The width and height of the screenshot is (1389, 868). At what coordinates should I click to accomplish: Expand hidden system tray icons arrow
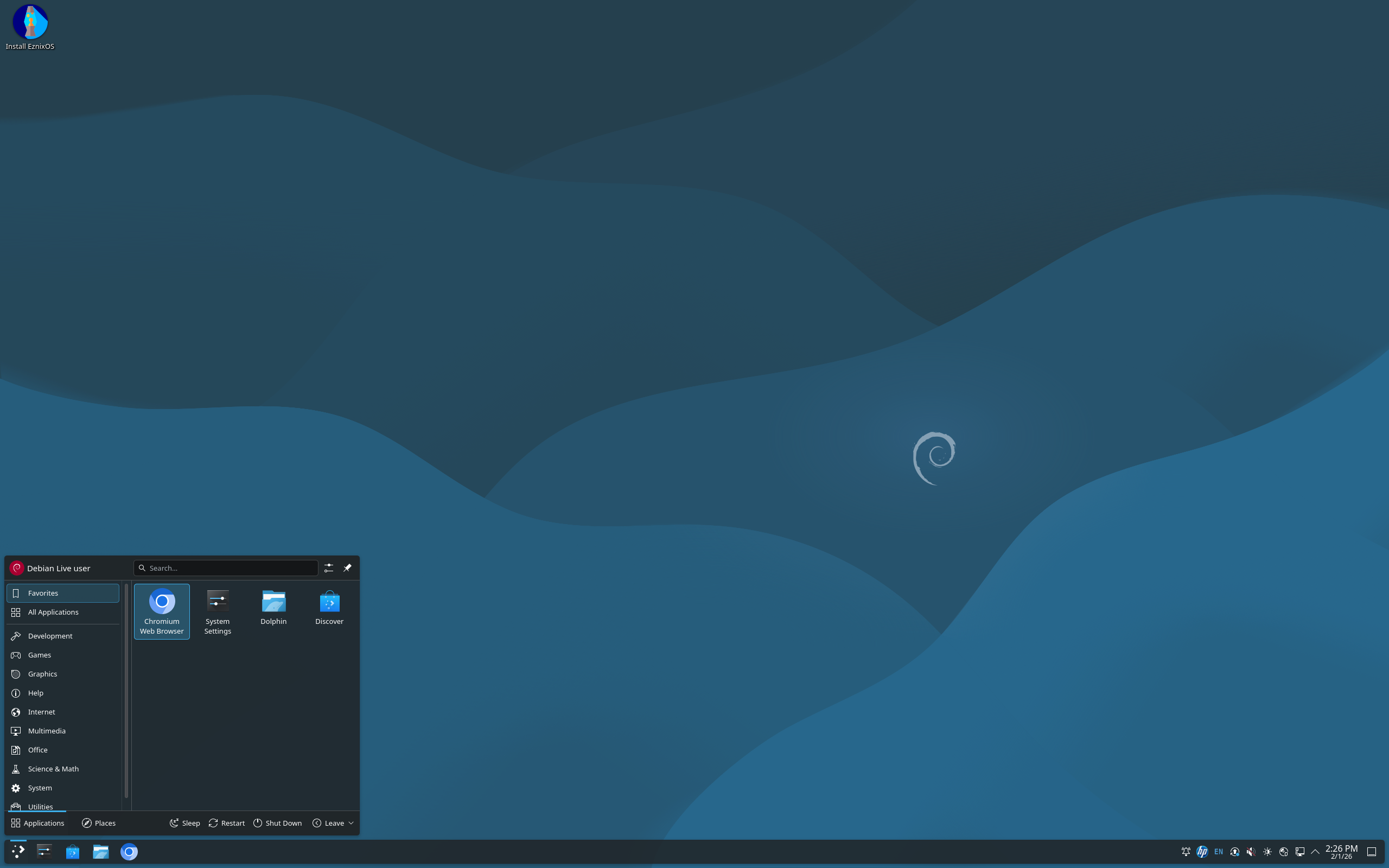tap(1315, 851)
